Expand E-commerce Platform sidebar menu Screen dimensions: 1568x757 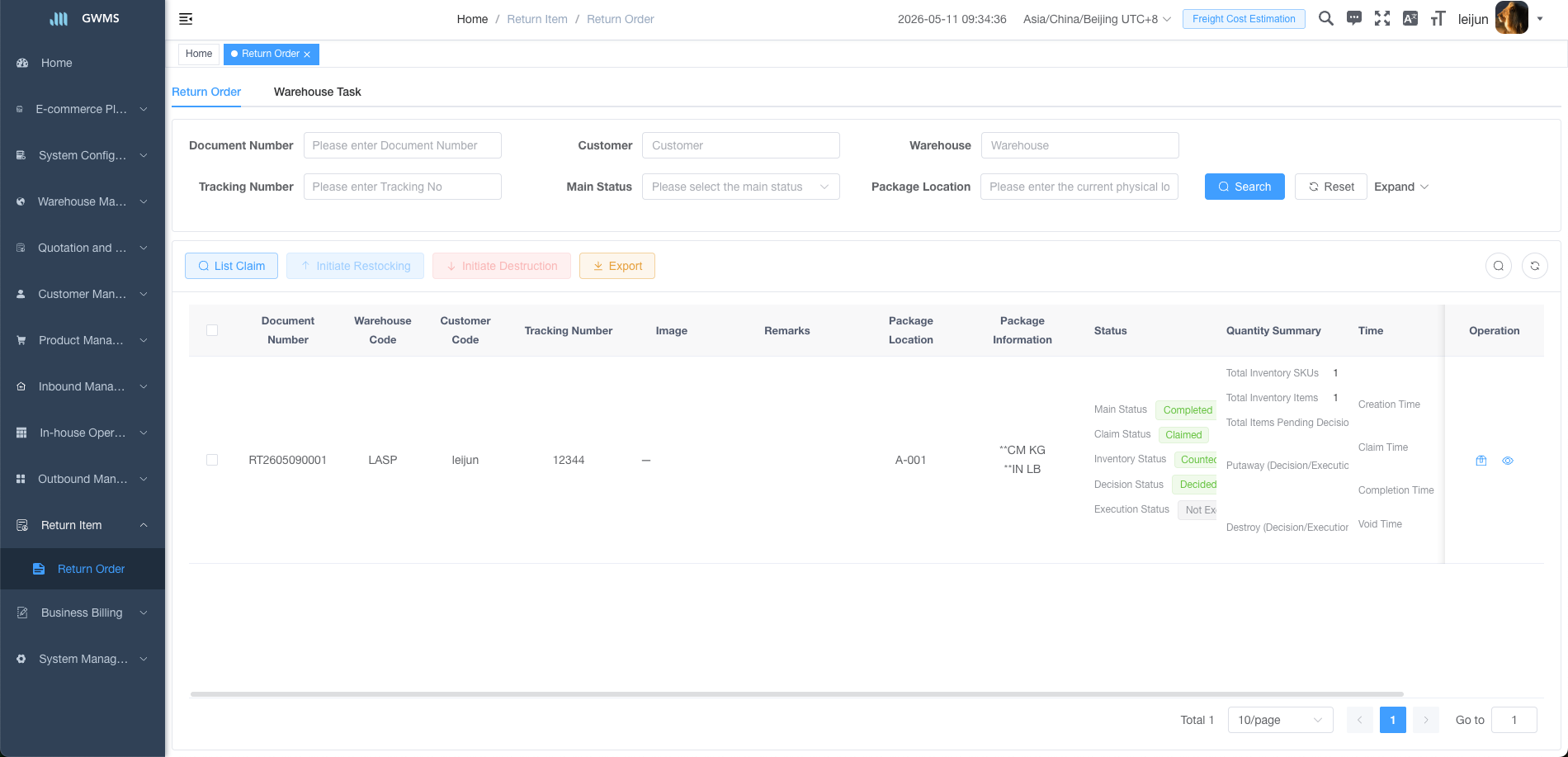pyautogui.click(x=83, y=109)
